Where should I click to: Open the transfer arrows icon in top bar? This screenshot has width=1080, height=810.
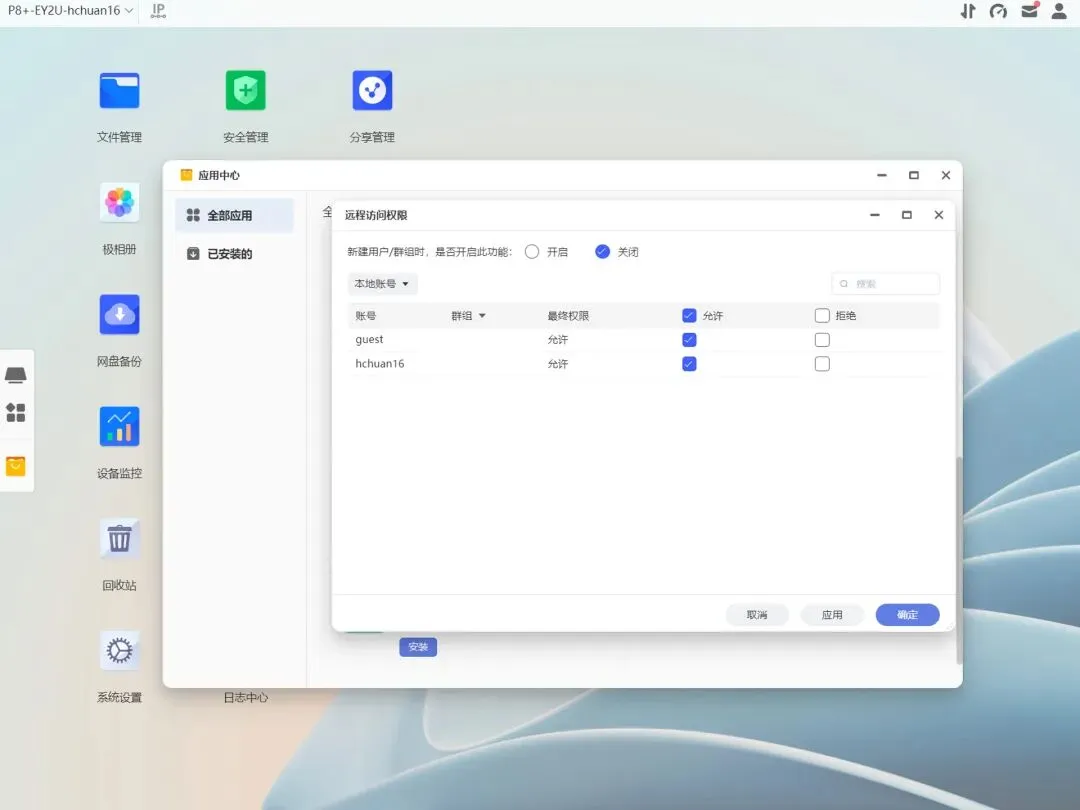pyautogui.click(x=968, y=10)
